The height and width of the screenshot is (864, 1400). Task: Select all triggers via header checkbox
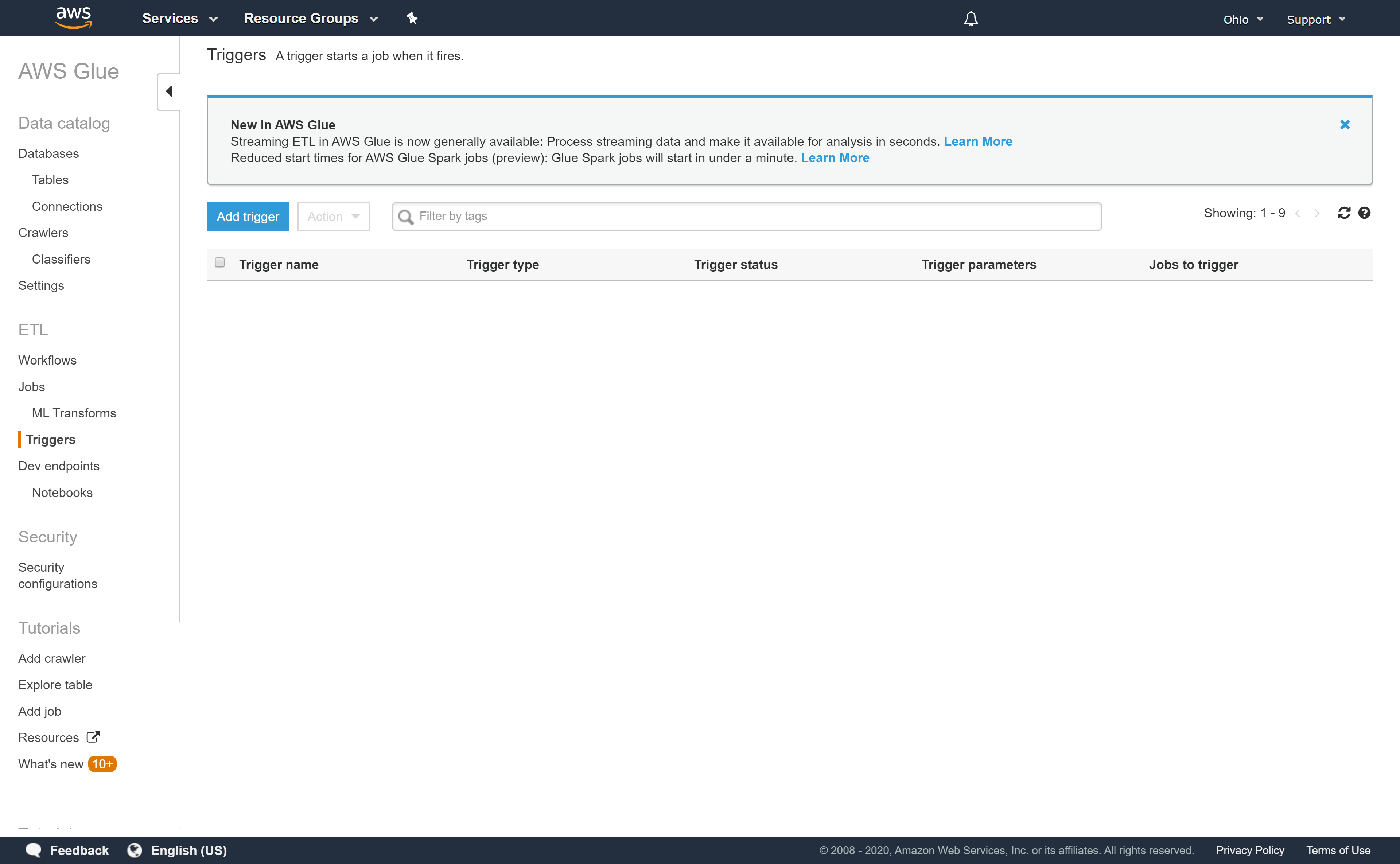point(220,262)
